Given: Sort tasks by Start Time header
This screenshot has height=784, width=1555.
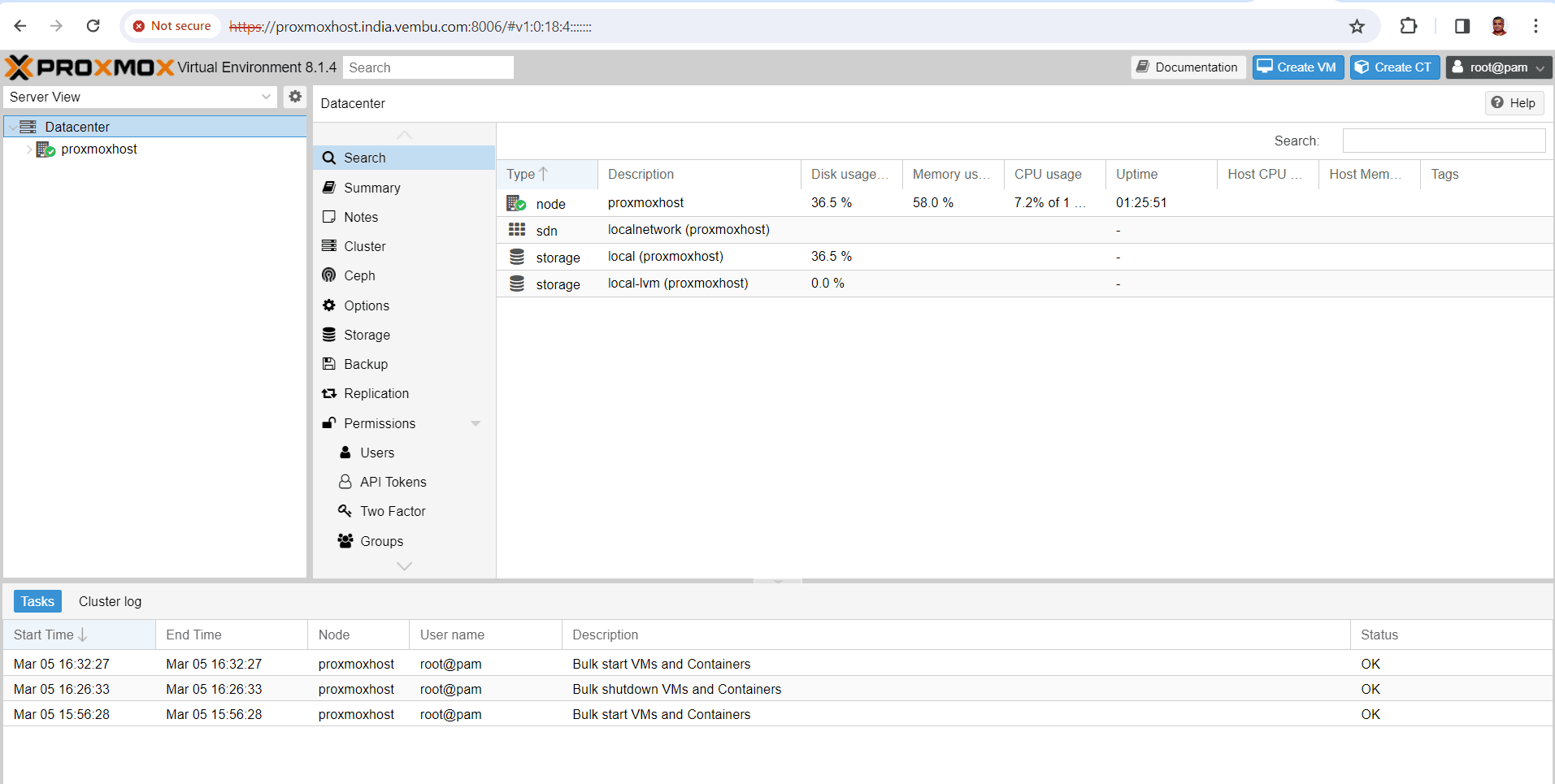Looking at the screenshot, I should 79,635.
